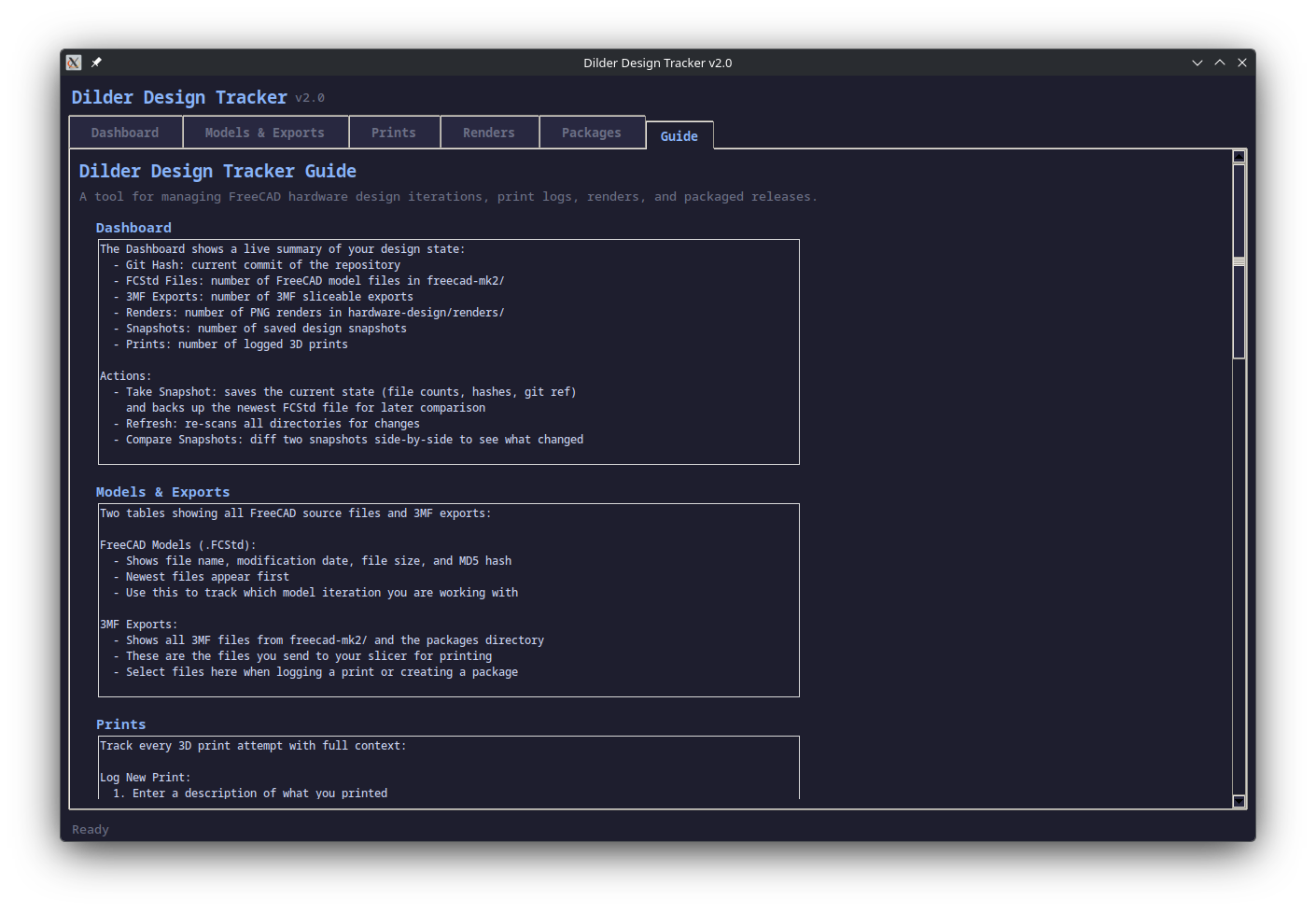Screen dimensions: 1316x913
Task: Click the line 'FCStd Files: number of FreeCAD model files'
Action: [309, 281]
